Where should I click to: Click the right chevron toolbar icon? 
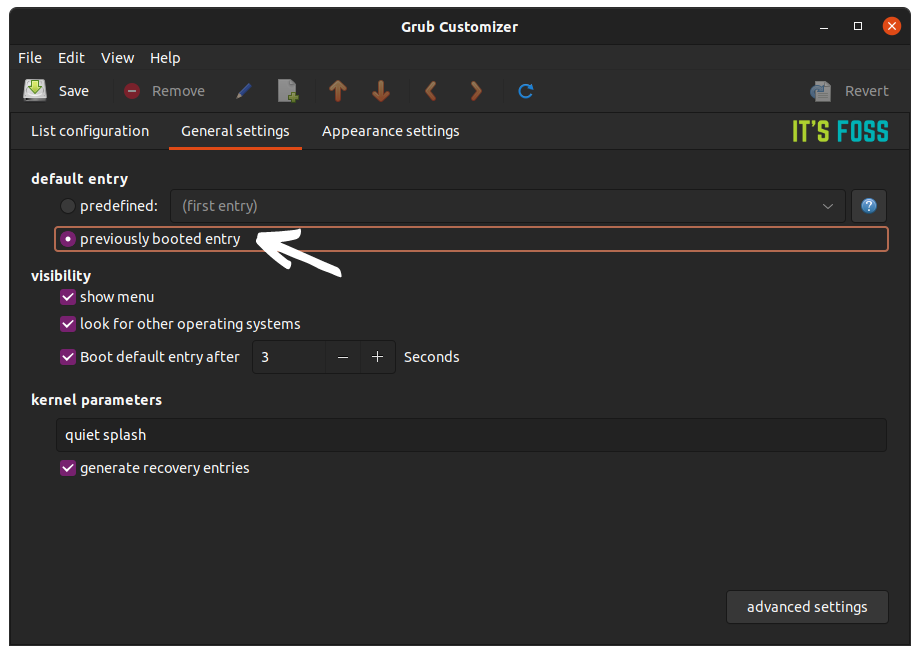coord(476,91)
